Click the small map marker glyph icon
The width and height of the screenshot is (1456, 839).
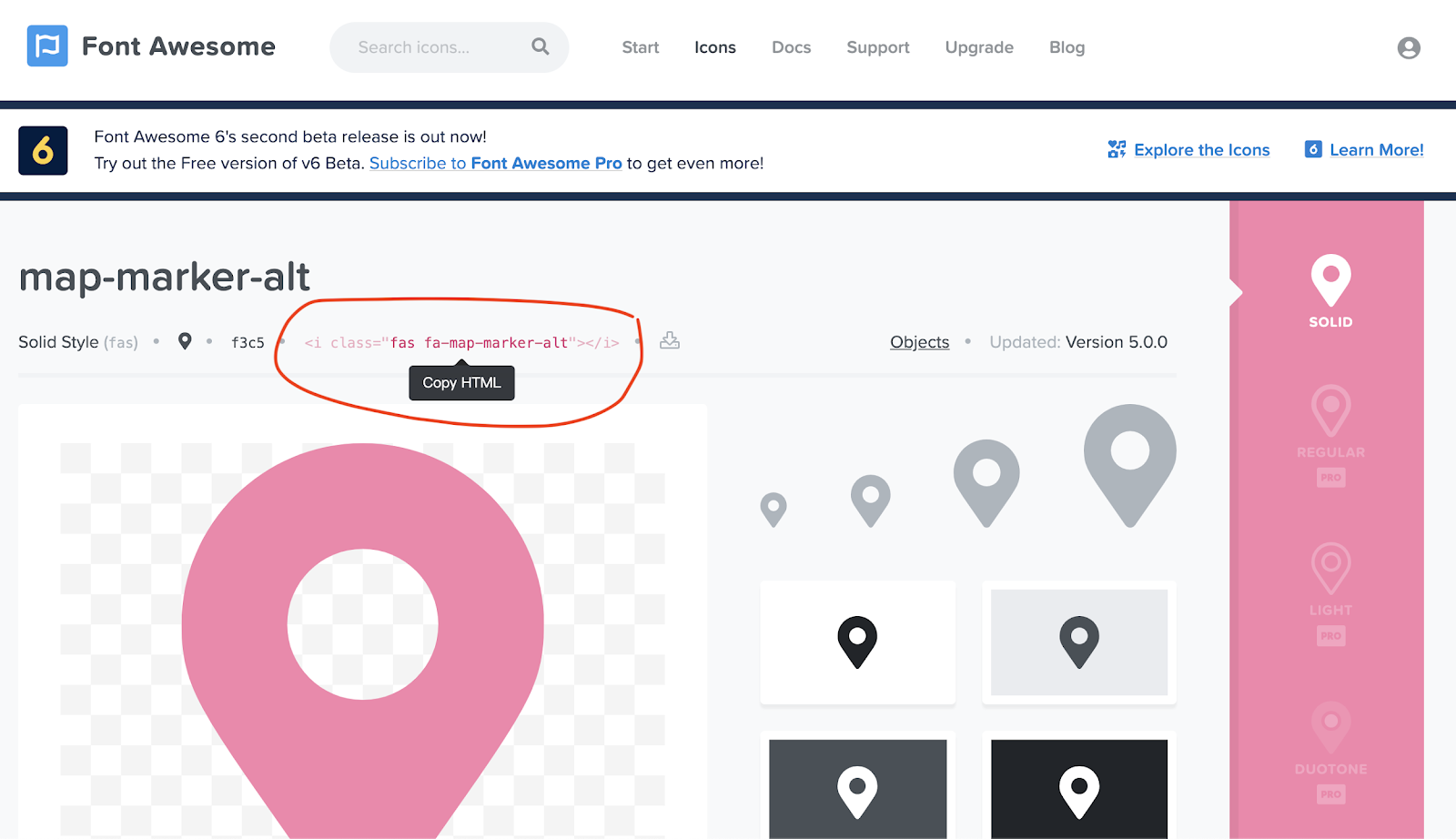point(185,341)
